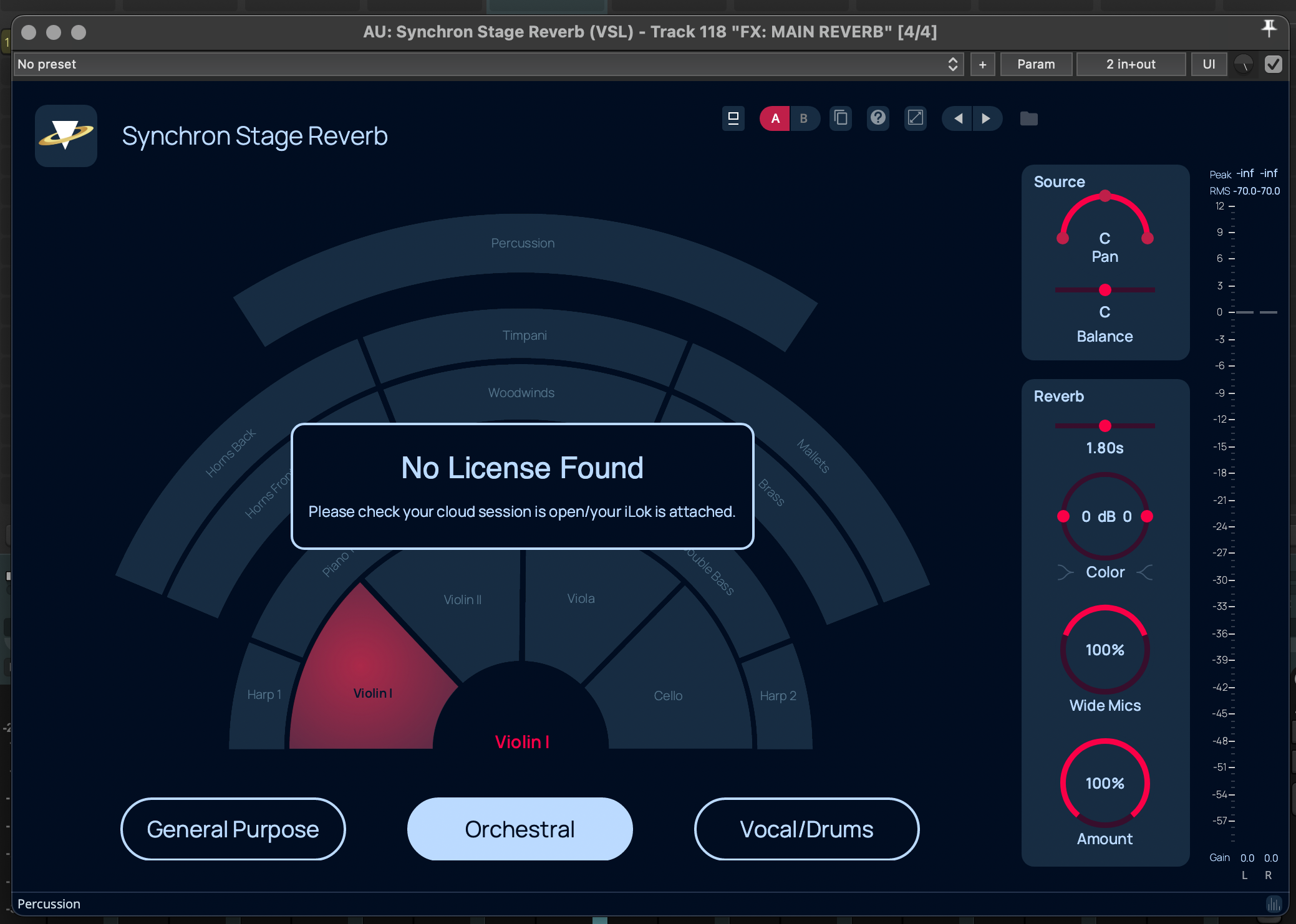Image resolution: width=1296 pixels, height=924 pixels.
Task: Click the plus button beside preset menu
Action: click(x=983, y=64)
